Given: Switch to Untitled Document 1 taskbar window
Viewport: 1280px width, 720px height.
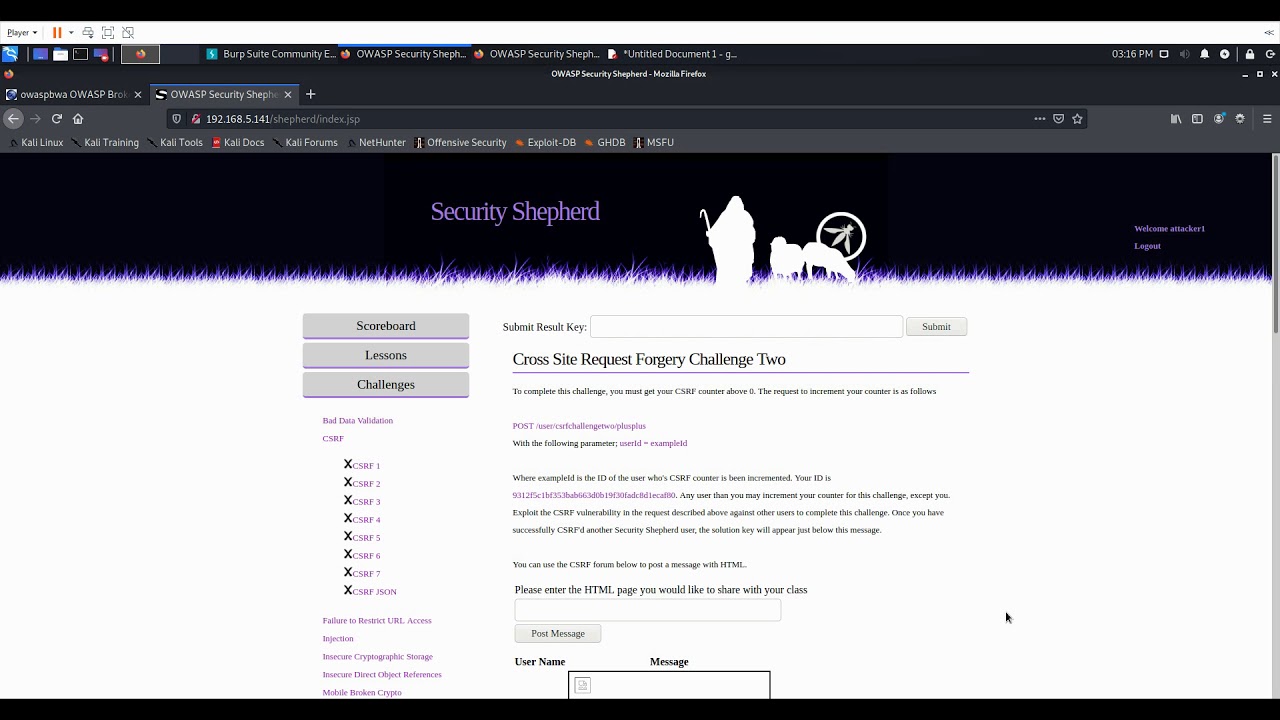Looking at the screenshot, I should coord(672,54).
